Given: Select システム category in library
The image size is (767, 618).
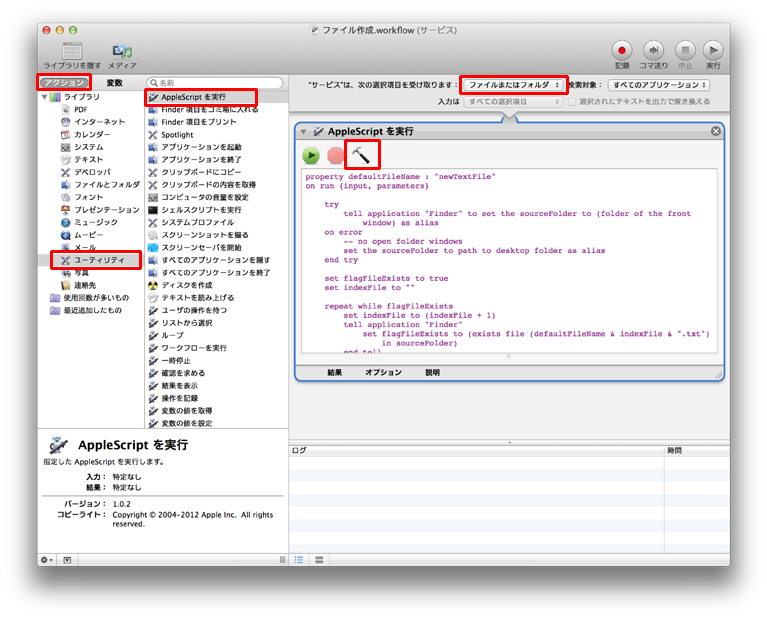Looking at the screenshot, I should point(90,147).
